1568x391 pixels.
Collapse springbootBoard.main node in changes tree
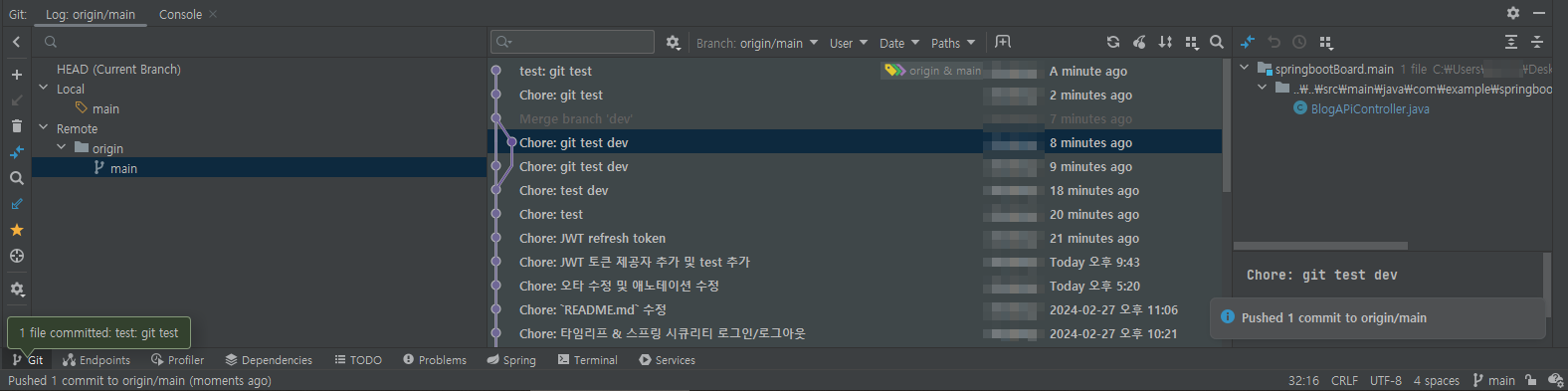tap(1244, 68)
